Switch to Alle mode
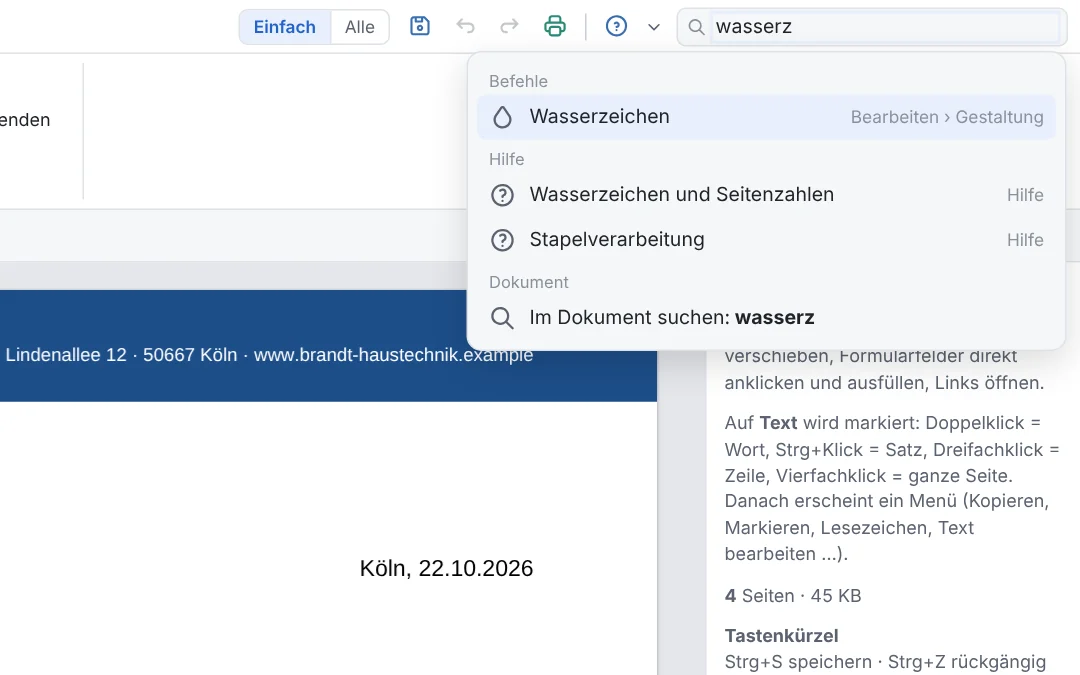Viewport: 1080px width, 675px height. (360, 27)
